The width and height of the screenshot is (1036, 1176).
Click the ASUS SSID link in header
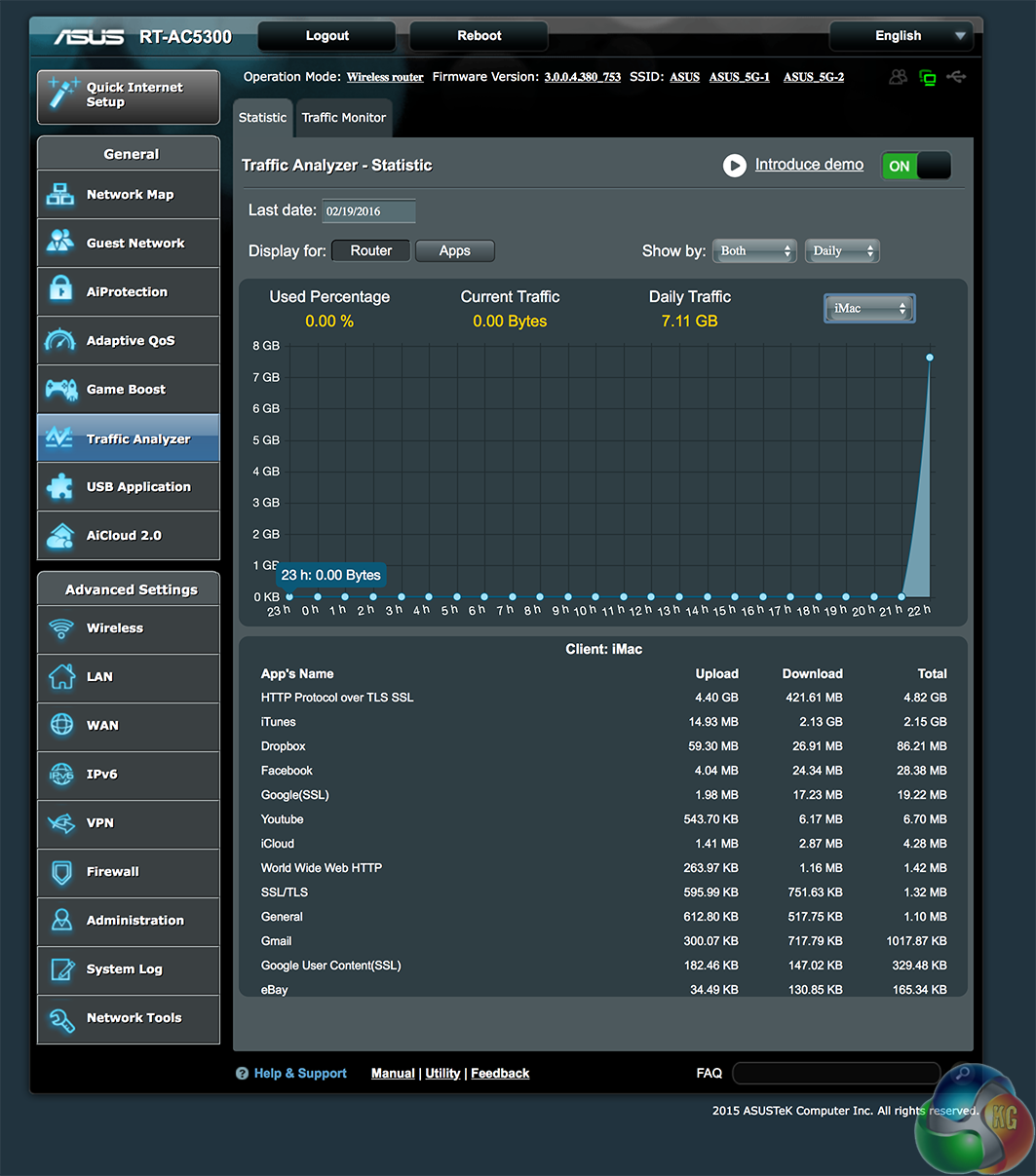tap(684, 77)
